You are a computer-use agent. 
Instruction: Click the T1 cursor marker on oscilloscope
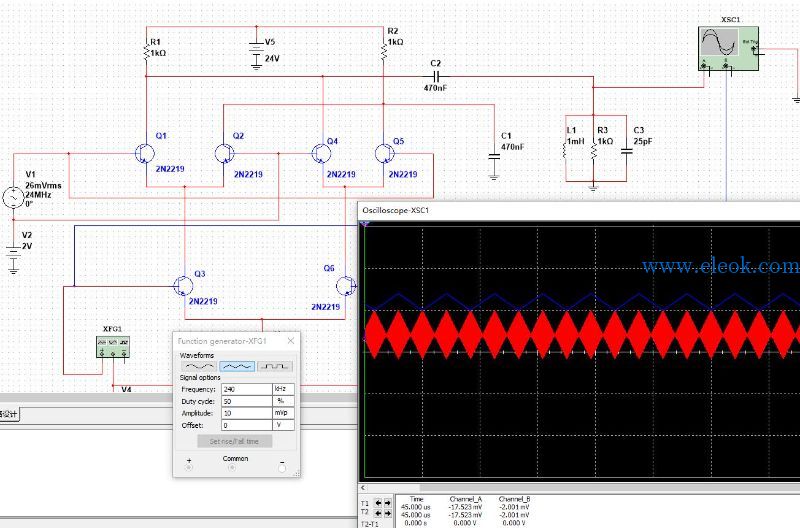pos(364,224)
